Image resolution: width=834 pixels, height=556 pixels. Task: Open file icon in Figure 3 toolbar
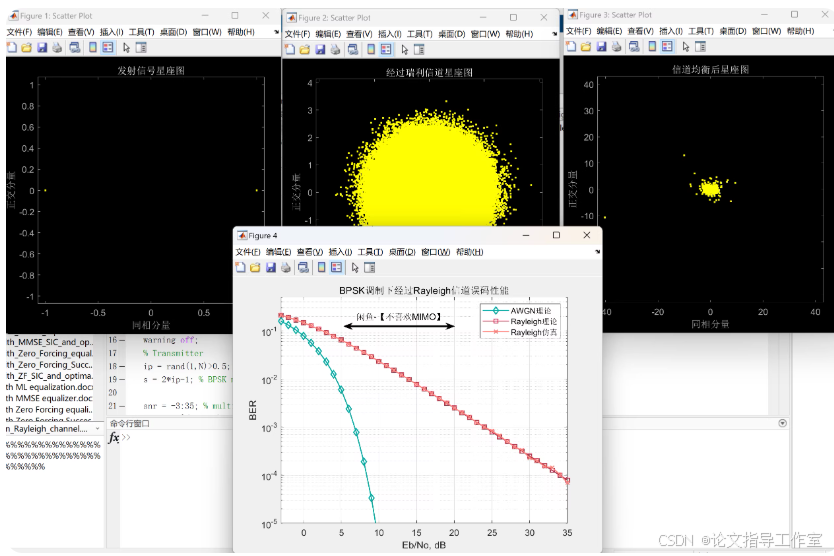[586, 47]
